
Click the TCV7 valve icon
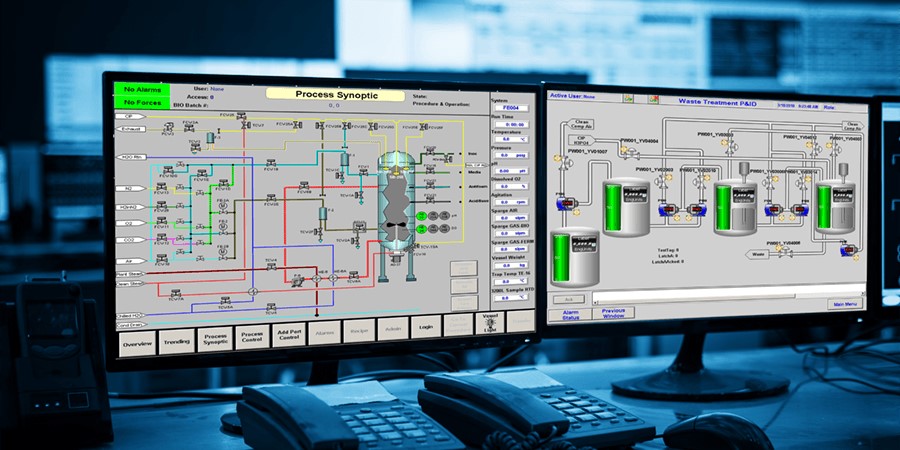tap(246, 125)
